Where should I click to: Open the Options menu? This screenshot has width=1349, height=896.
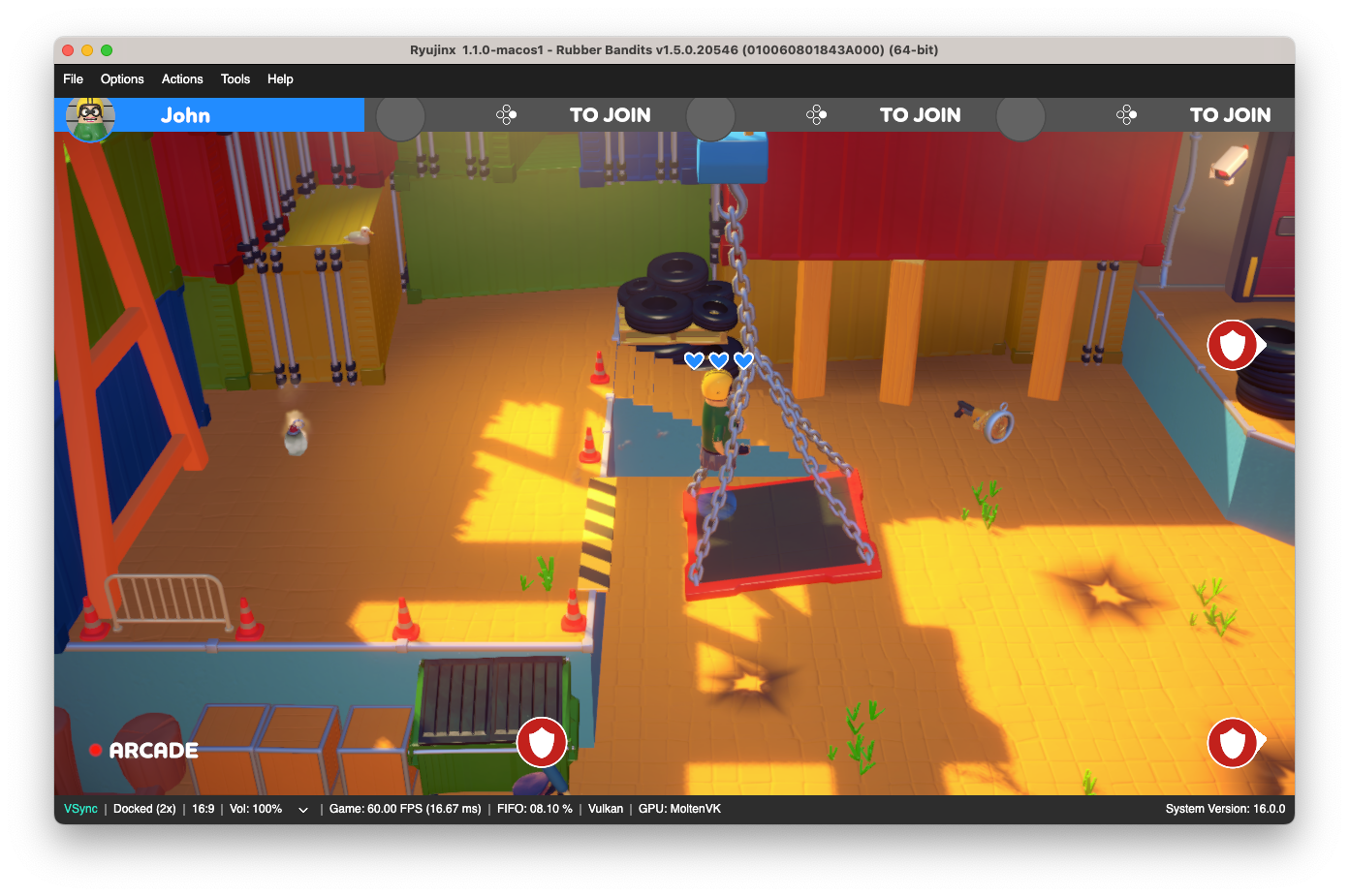tap(122, 79)
